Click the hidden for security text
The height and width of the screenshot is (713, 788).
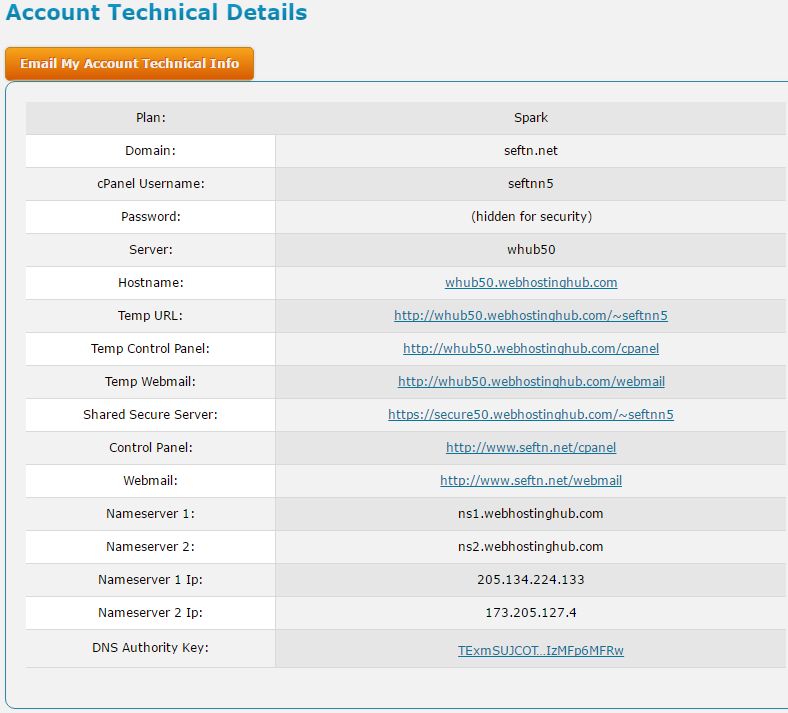tap(531, 217)
